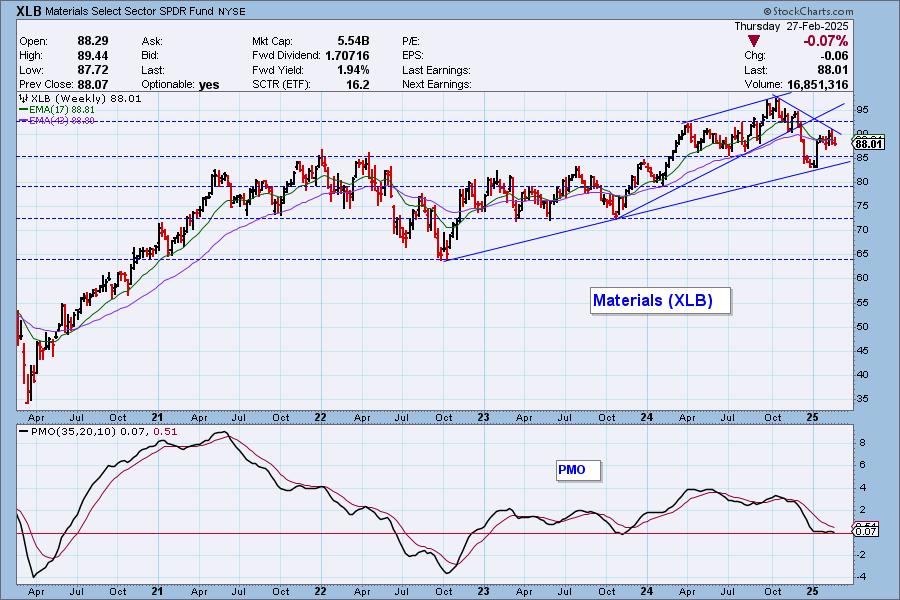Click the Chg value -0.06
The height and width of the screenshot is (600, 900).
[834, 56]
